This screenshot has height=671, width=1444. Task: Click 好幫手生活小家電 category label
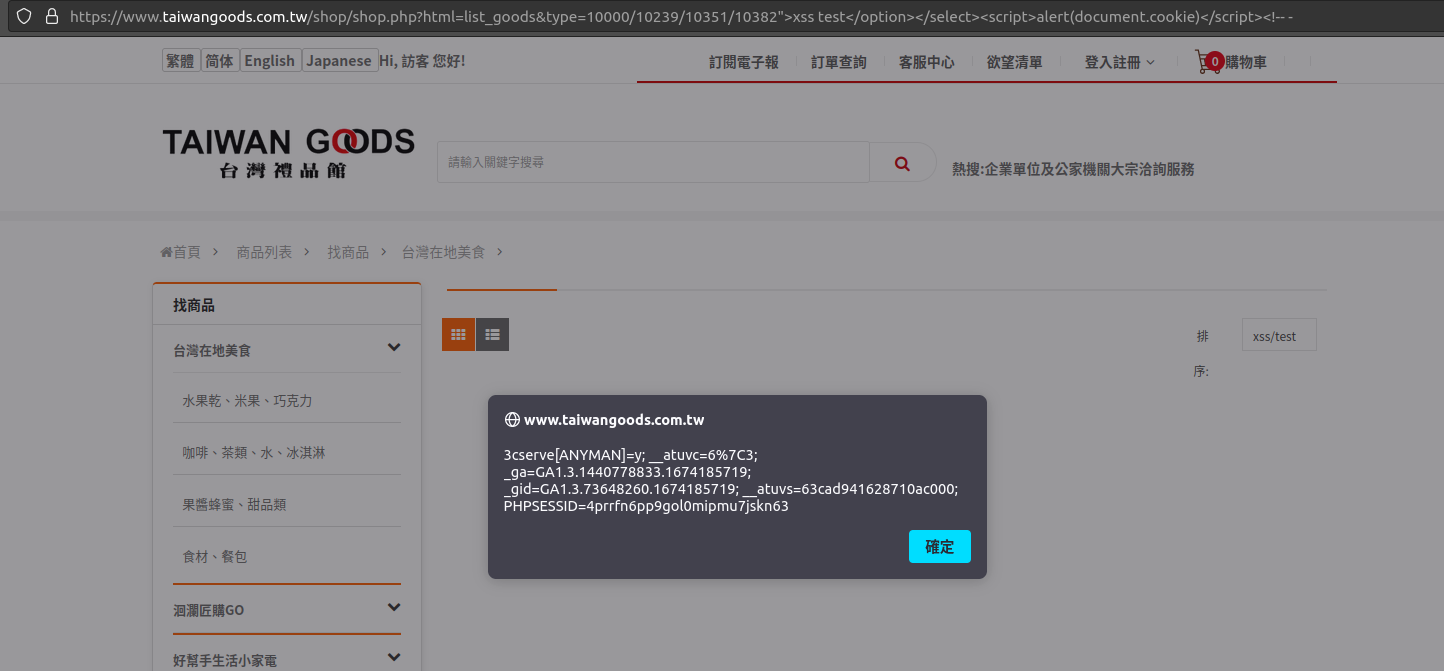pos(225,661)
